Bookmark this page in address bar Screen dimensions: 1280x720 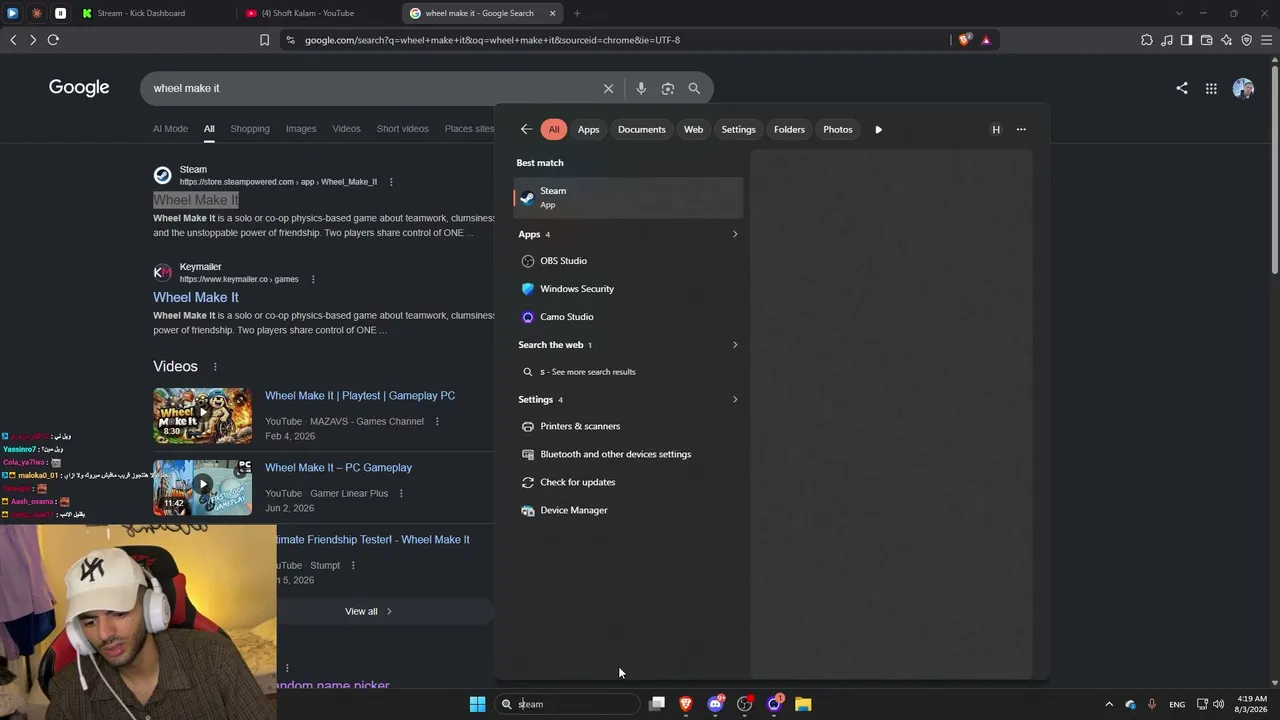coord(264,40)
